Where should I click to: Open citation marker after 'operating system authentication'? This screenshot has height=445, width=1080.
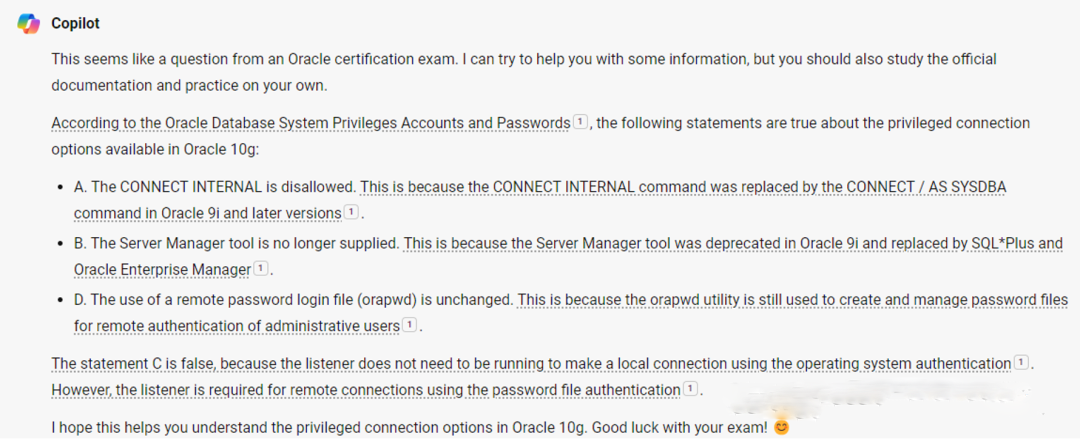pyautogui.click(x=1021, y=362)
